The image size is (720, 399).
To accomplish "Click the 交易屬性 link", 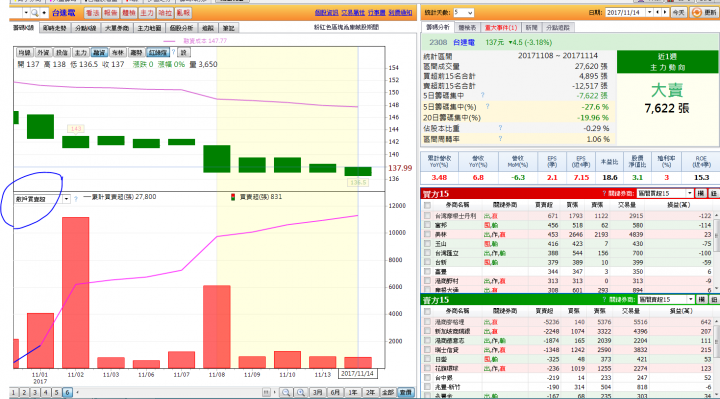I will (x=353, y=12).
